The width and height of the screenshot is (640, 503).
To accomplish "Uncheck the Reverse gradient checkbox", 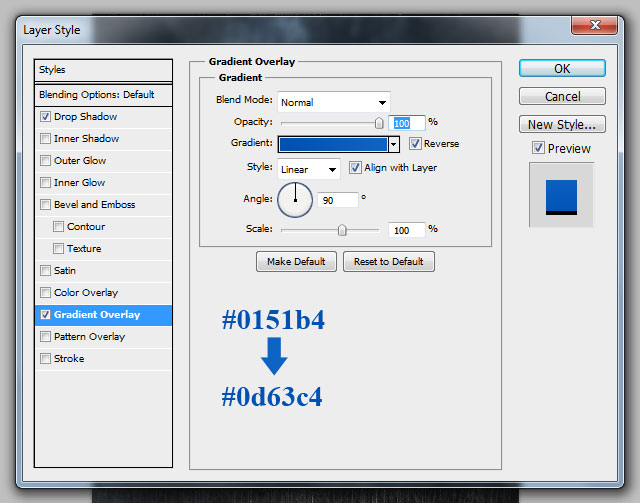I will click(x=415, y=144).
